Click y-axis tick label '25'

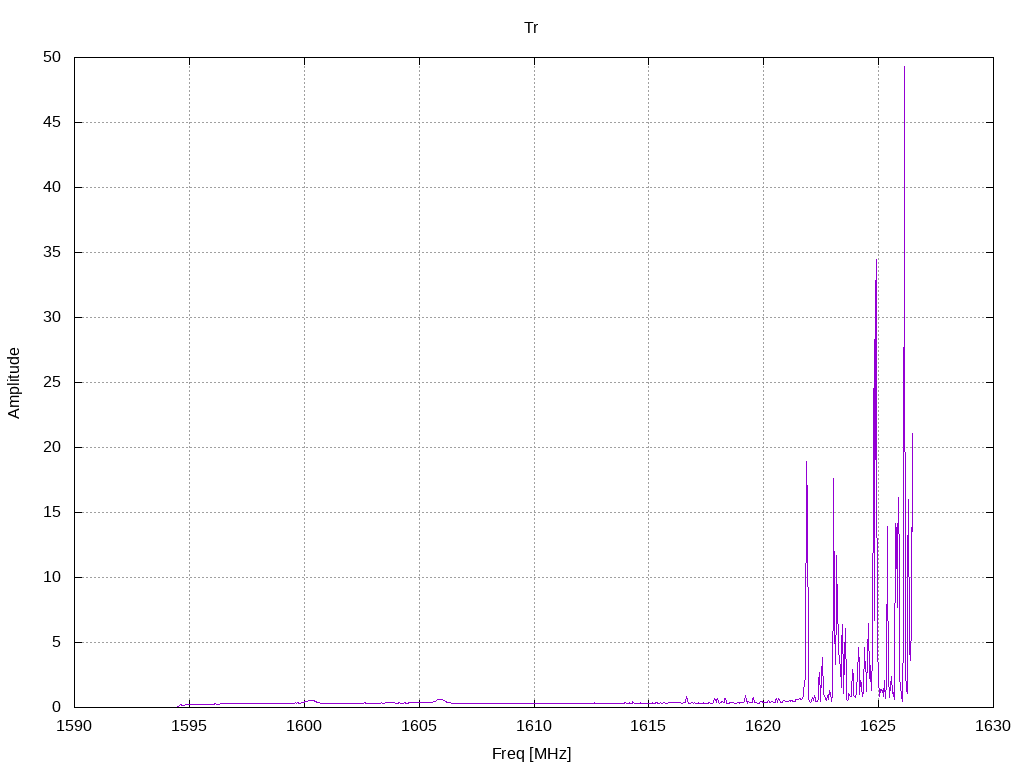click(x=52, y=382)
